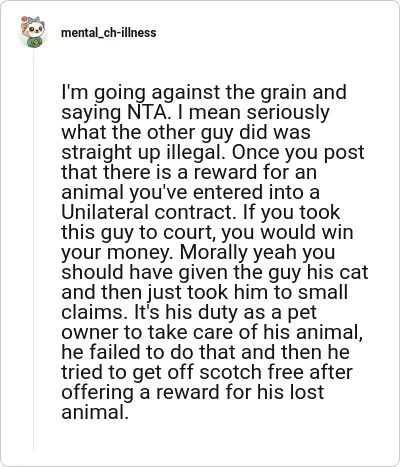Click the final word "animal." of comment

point(95,412)
